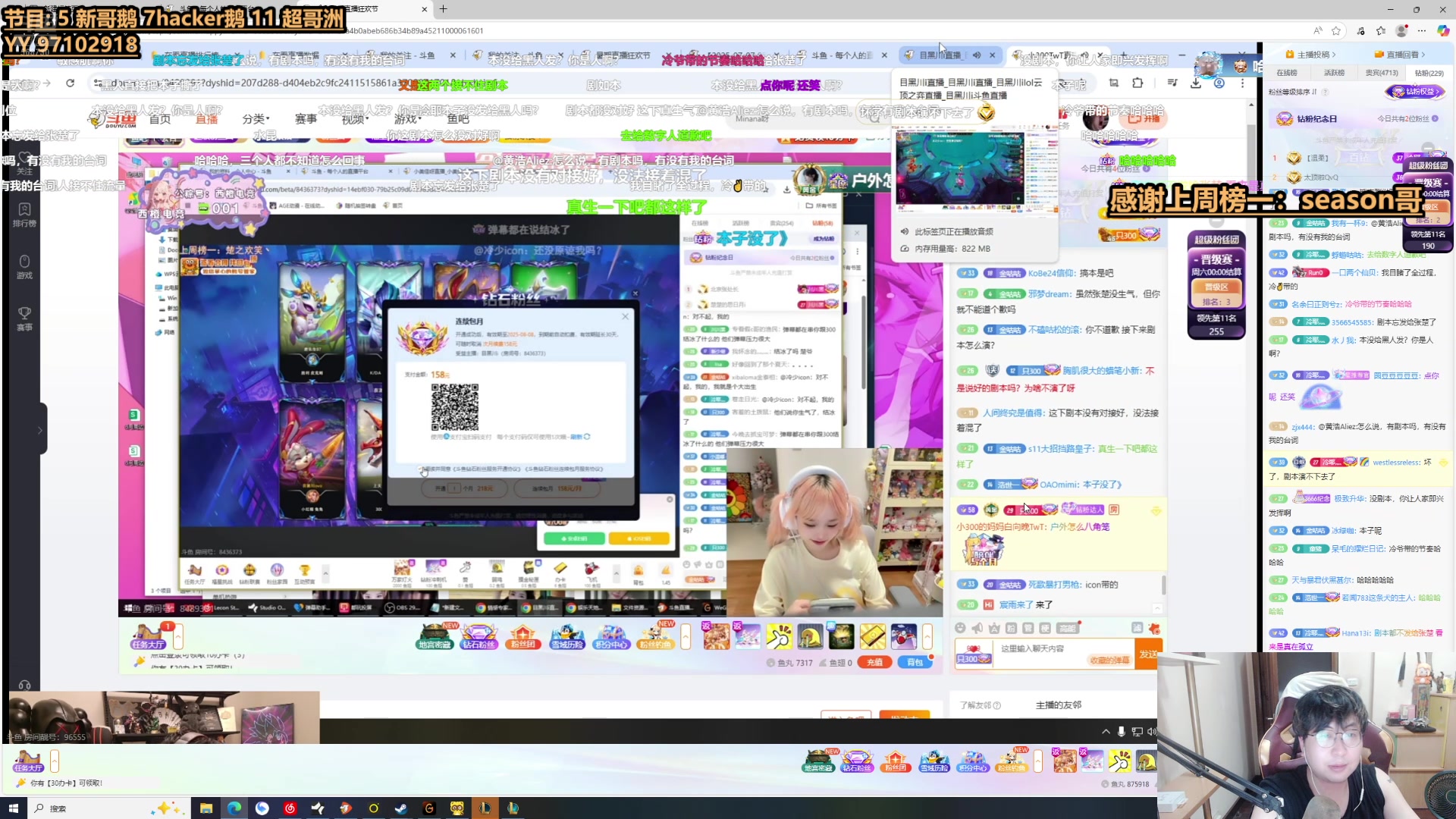Viewport: 1456px width, 819px height.
Task: Click the red gift-record icon right of chat toolbar
Action: coord(1154,628)
